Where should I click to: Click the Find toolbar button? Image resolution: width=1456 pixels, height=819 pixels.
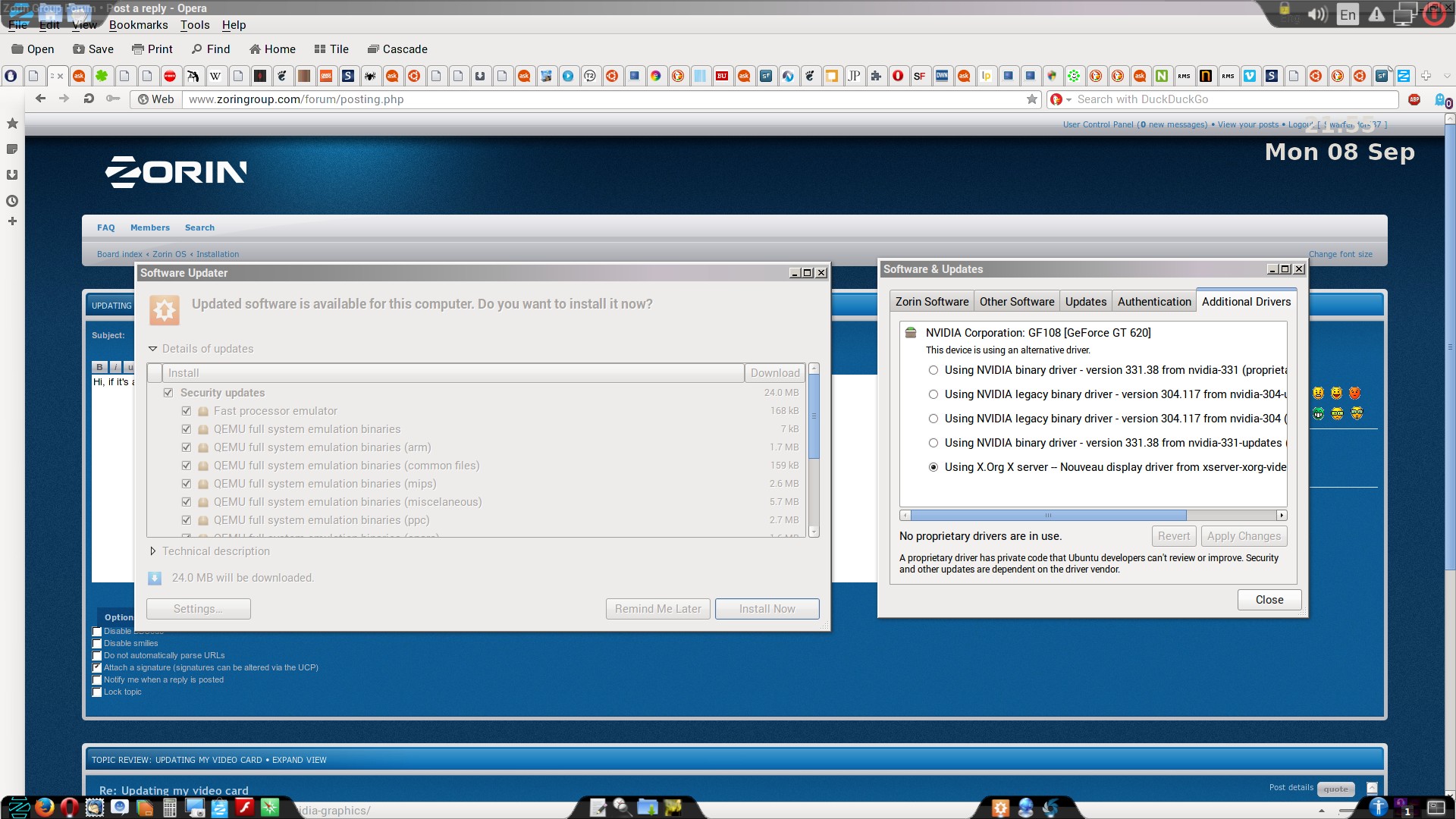click(211, 49)
